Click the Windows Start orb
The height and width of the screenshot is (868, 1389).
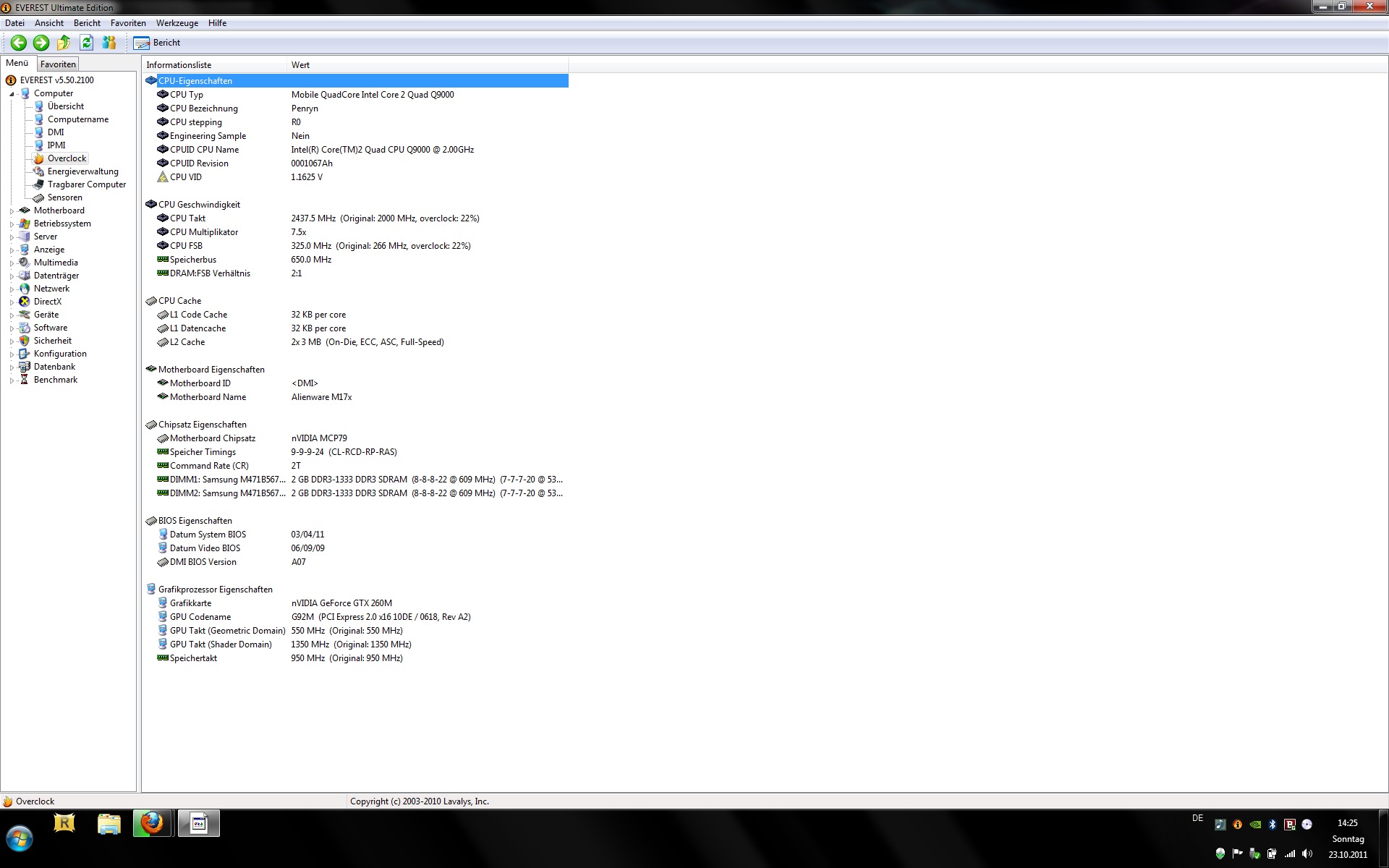click(20, 839)
